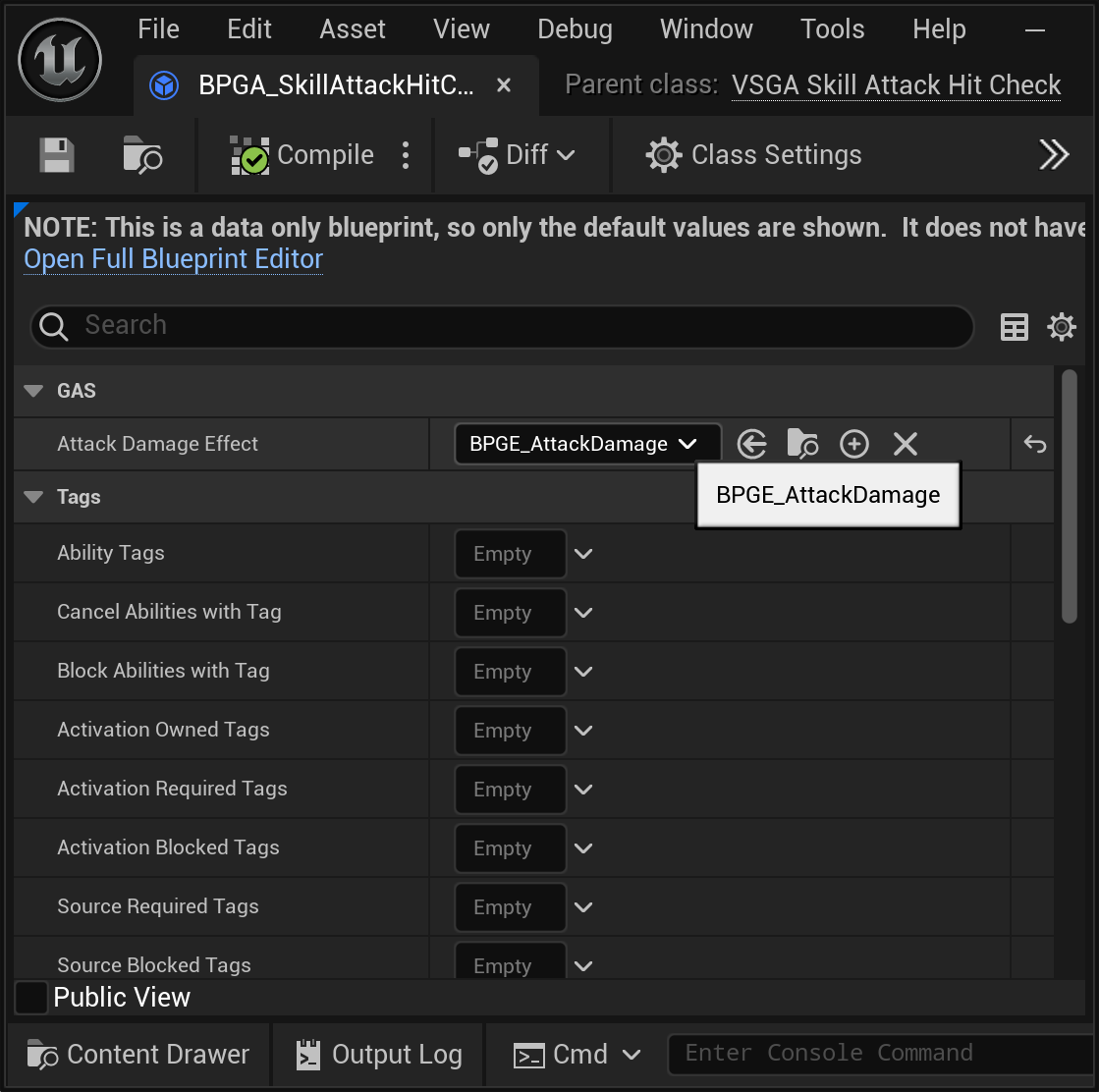Viewport: 1099px width, 1092px height.
Task: Open the View menu
Action: coord(462,29)
